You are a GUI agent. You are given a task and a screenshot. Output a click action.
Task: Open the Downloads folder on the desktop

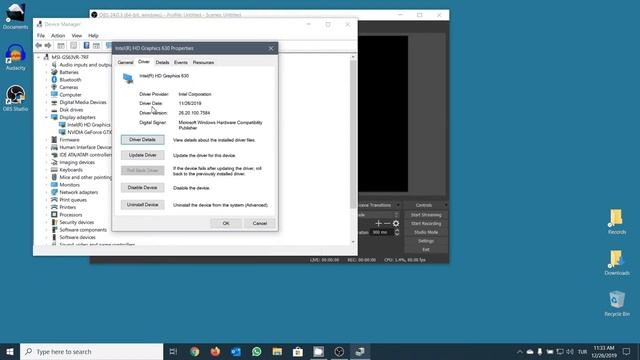617,262
